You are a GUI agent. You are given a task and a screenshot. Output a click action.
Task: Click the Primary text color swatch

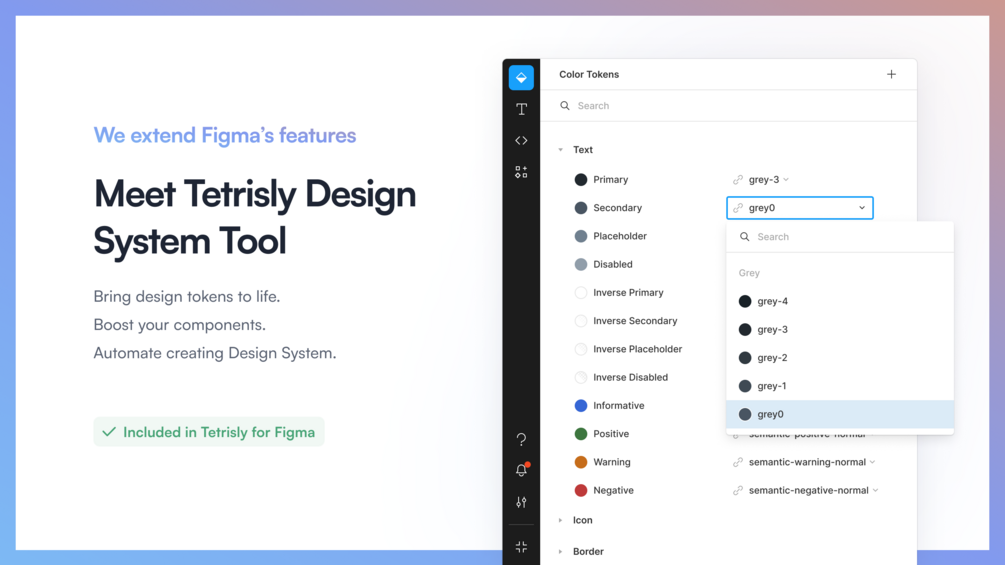(x=581, y=179)
